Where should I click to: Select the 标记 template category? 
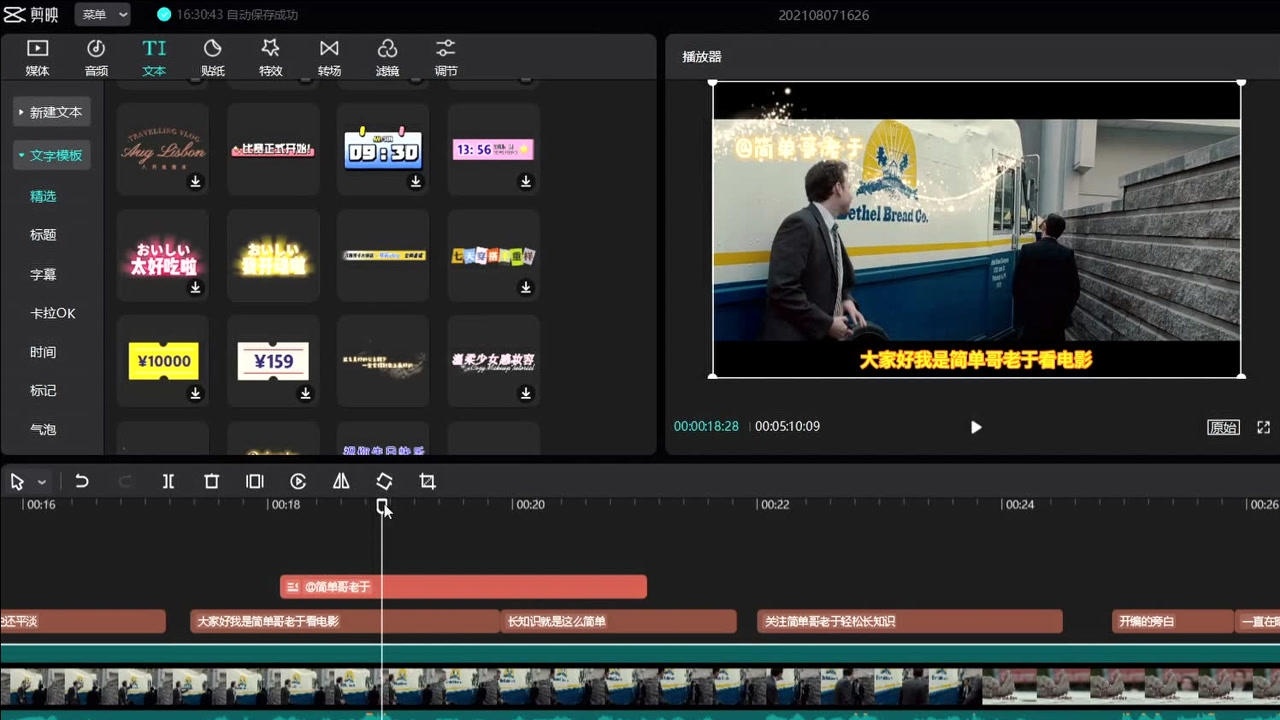coord(43,391)
